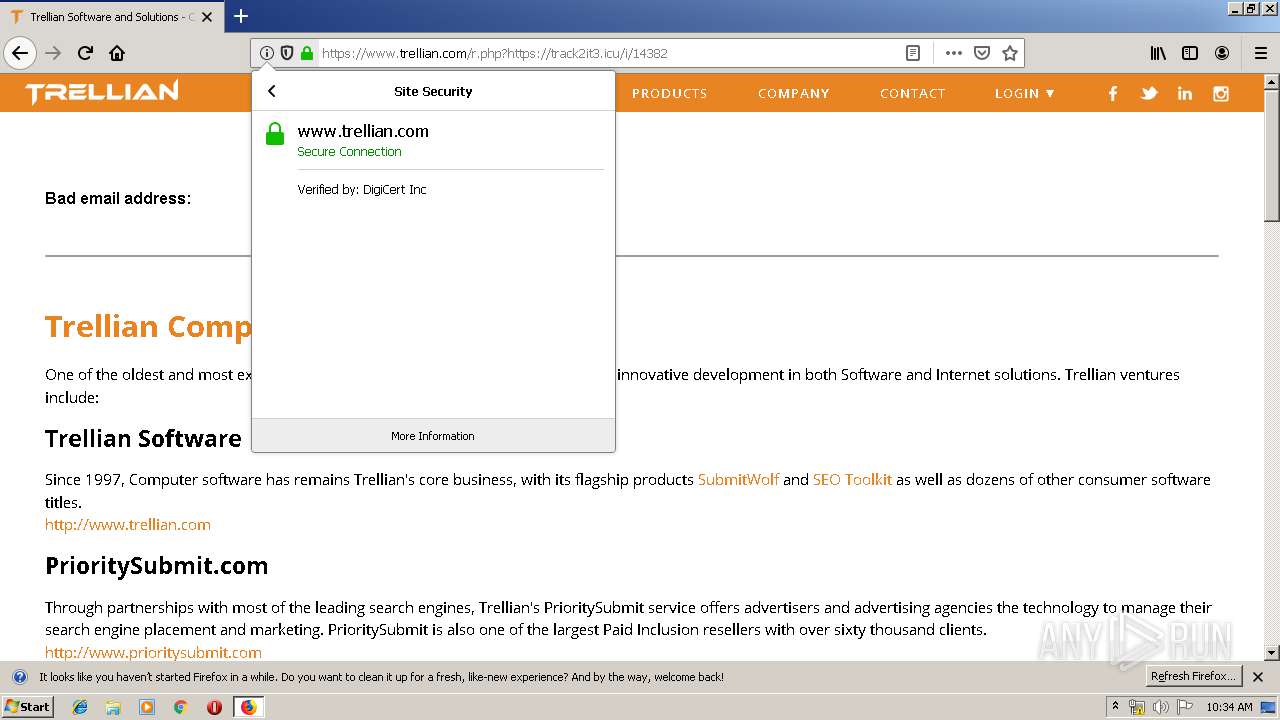The height and width of the screenshot is (720, 1280).
Task: Click the site information (i) icon
Action: tap(266, 54)
